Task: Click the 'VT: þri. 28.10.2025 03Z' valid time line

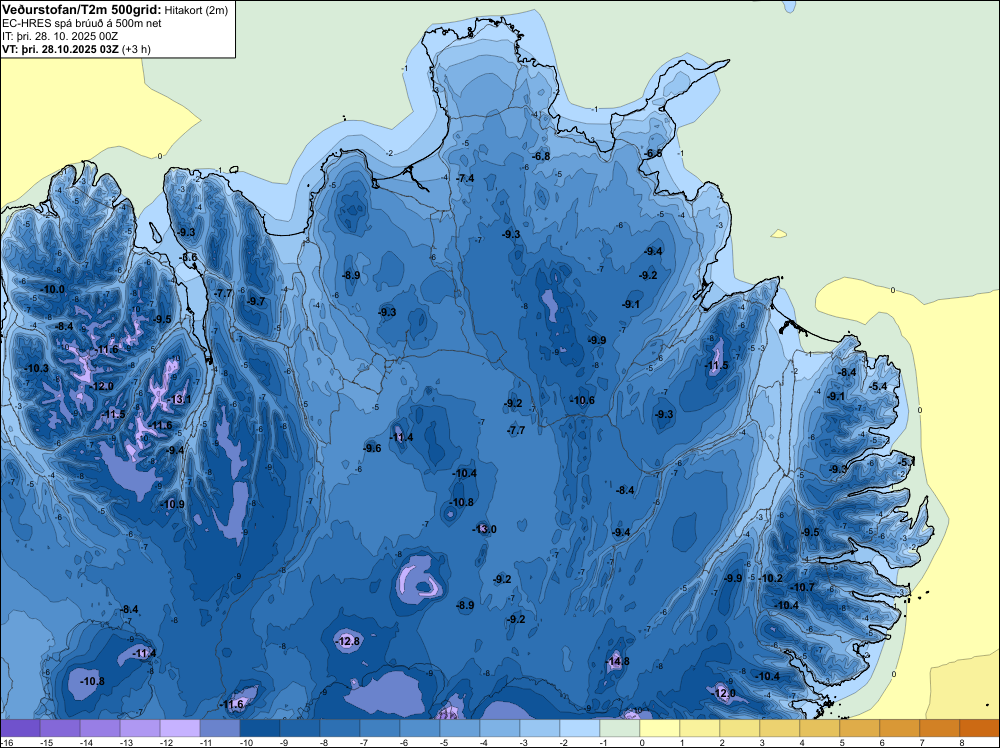Action: (x=60, y=49)
